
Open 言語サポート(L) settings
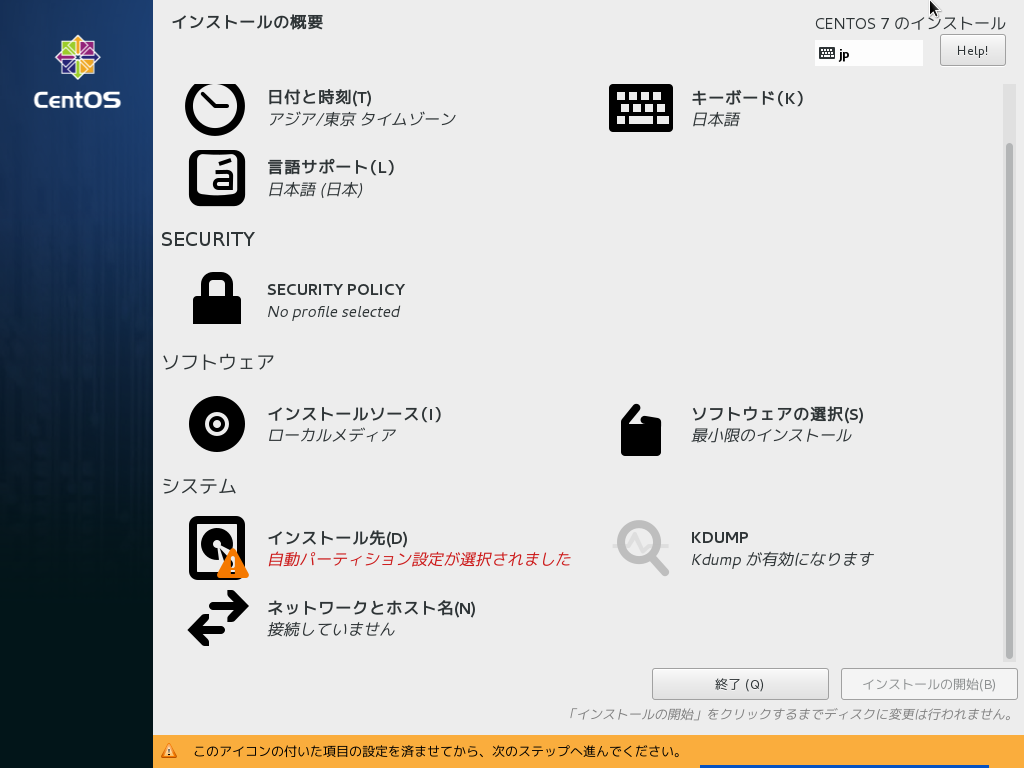(331, 167)
